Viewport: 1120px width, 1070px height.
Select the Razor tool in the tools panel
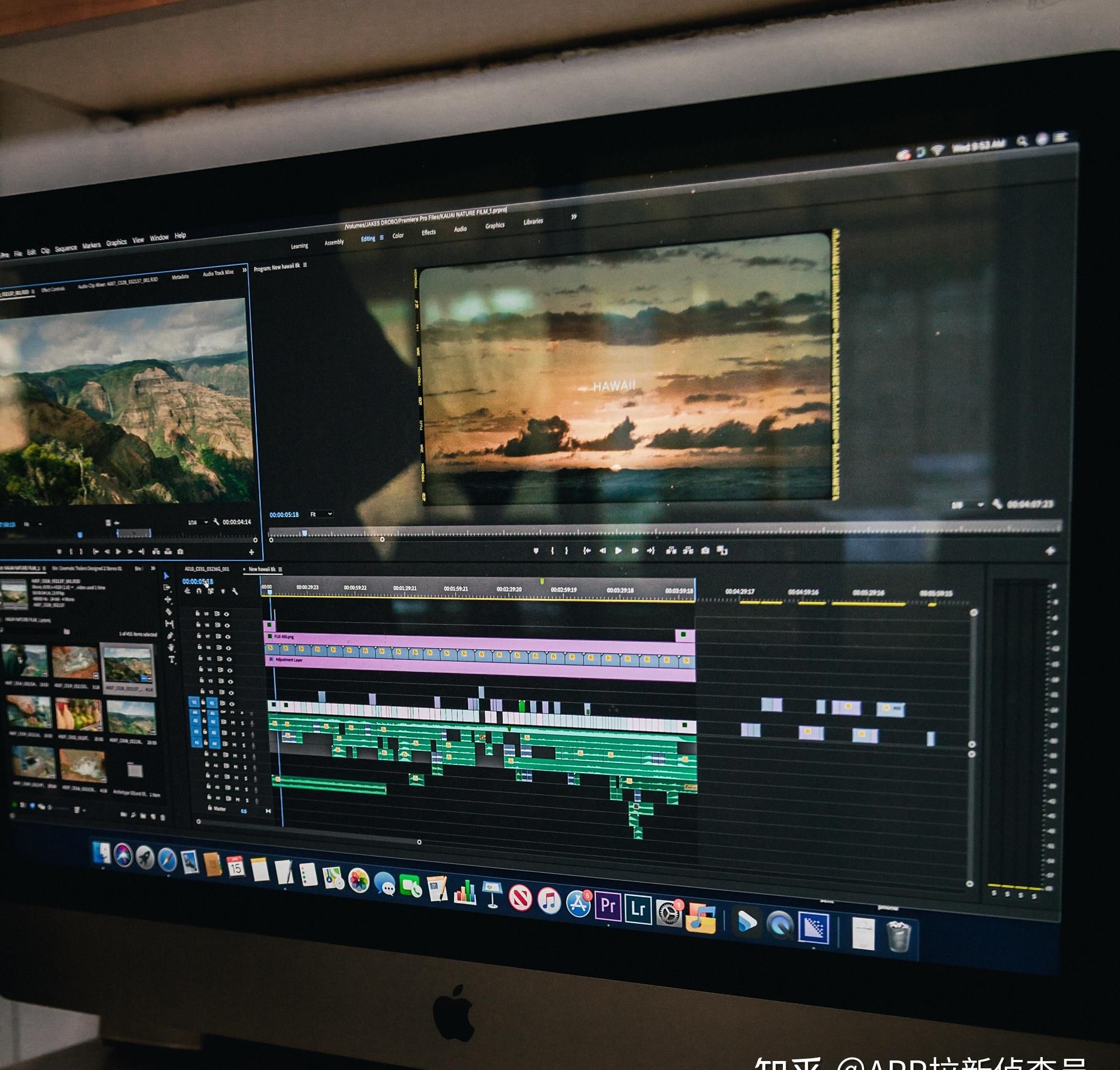coord(169,612)
